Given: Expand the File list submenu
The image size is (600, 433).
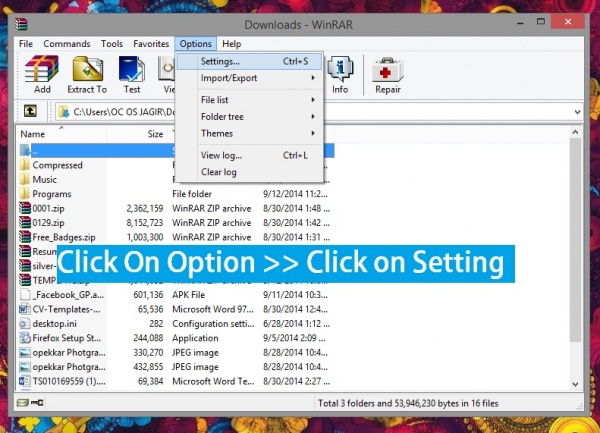Looking at the screenshot, I should click(x=250, y=100).
